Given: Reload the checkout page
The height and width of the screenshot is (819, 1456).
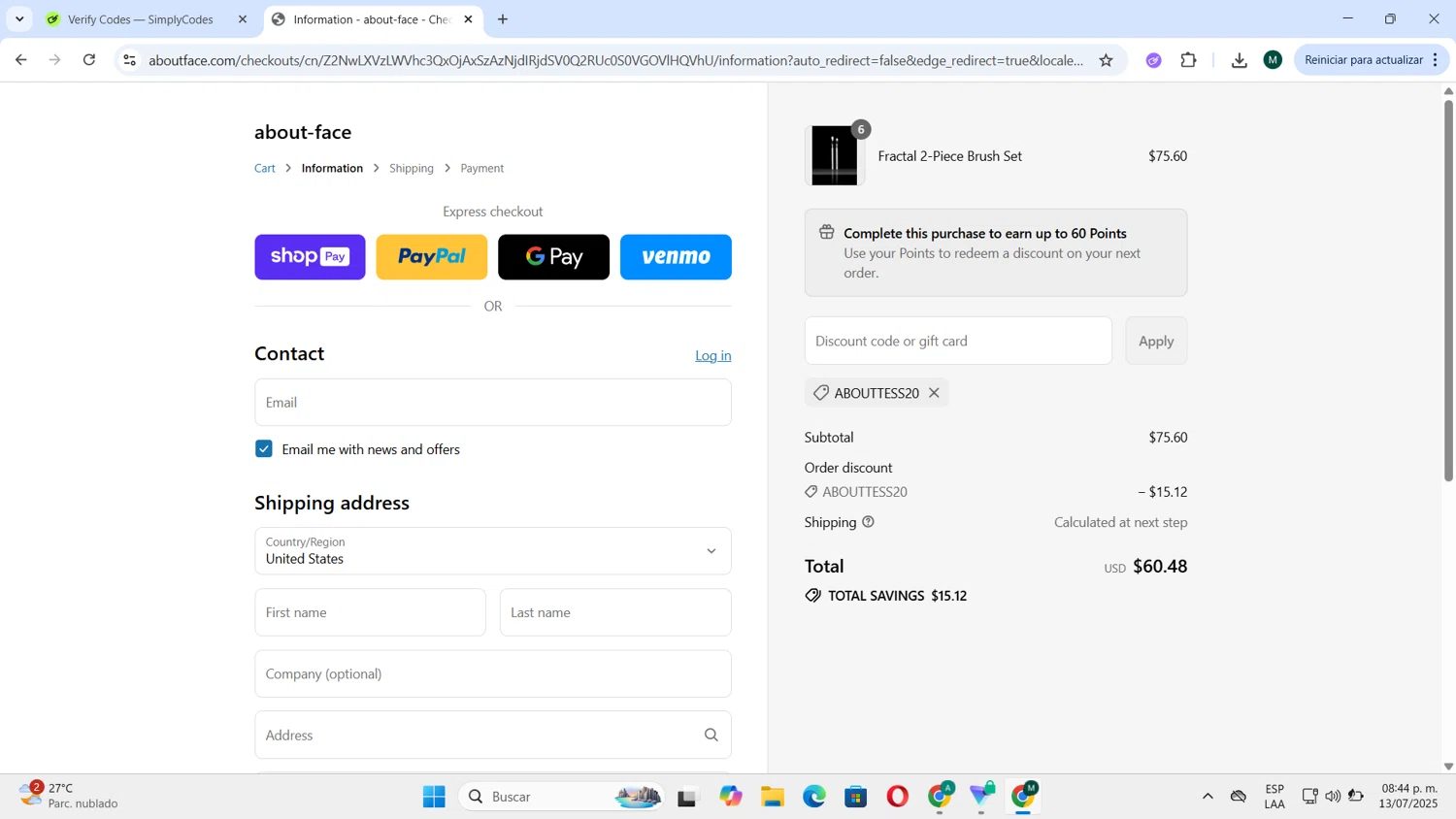Looking at the screenshot, I should click(x=89, y=60).
